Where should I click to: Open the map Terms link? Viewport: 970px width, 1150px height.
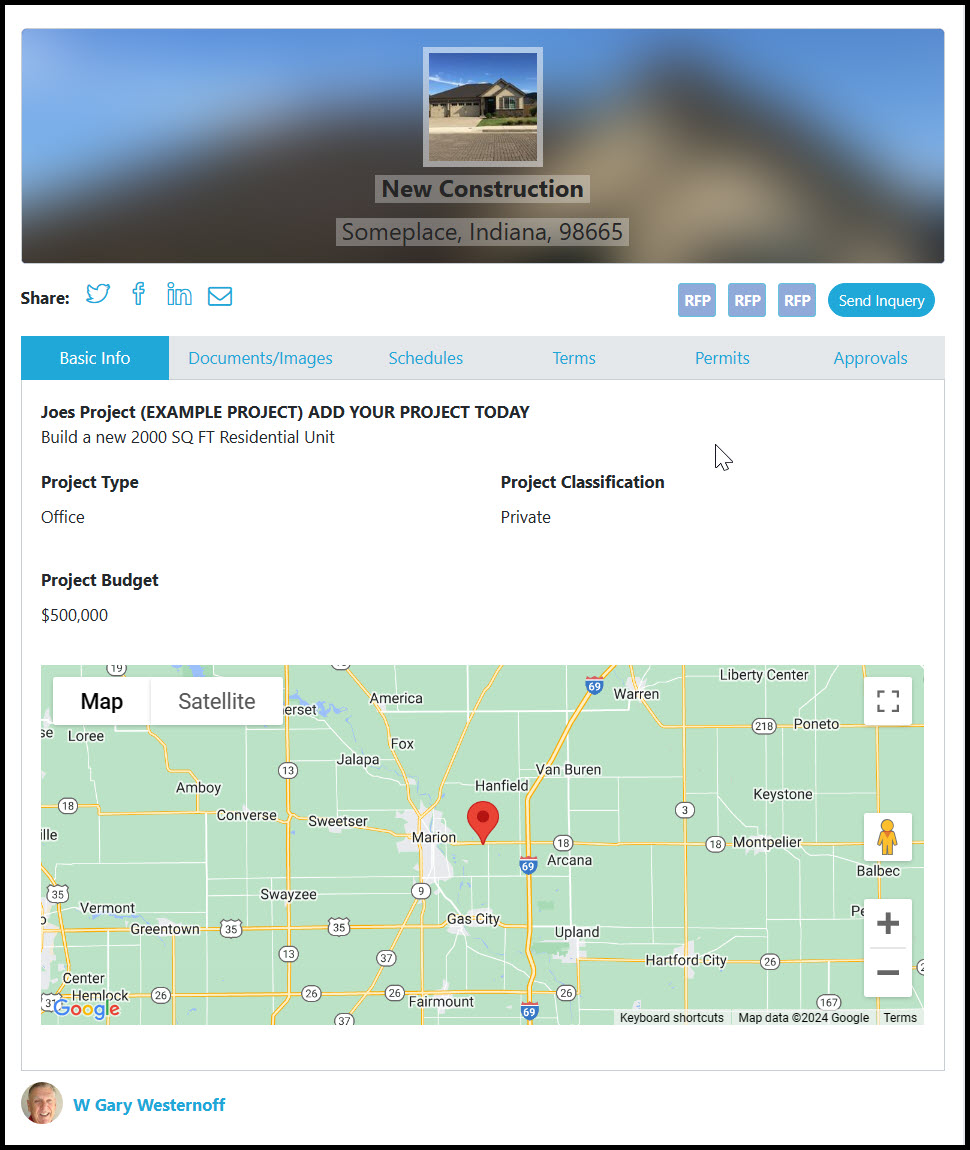pyautogui.click(x=899, y=1017)
